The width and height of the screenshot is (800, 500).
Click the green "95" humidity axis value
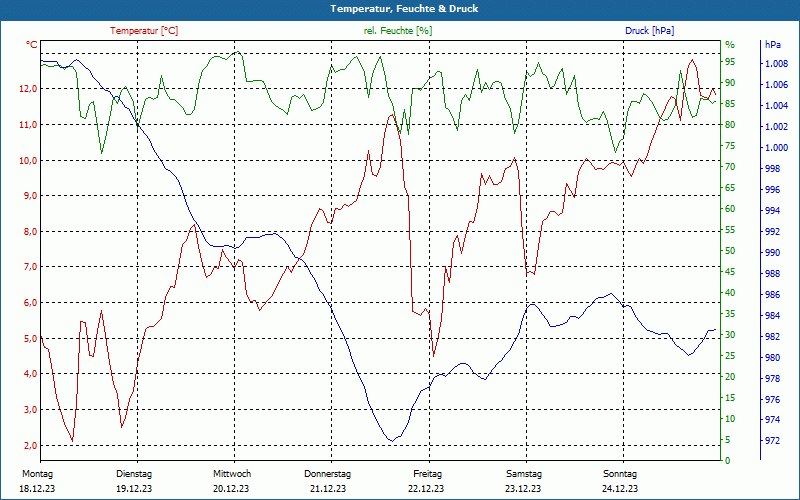[730, 62]
